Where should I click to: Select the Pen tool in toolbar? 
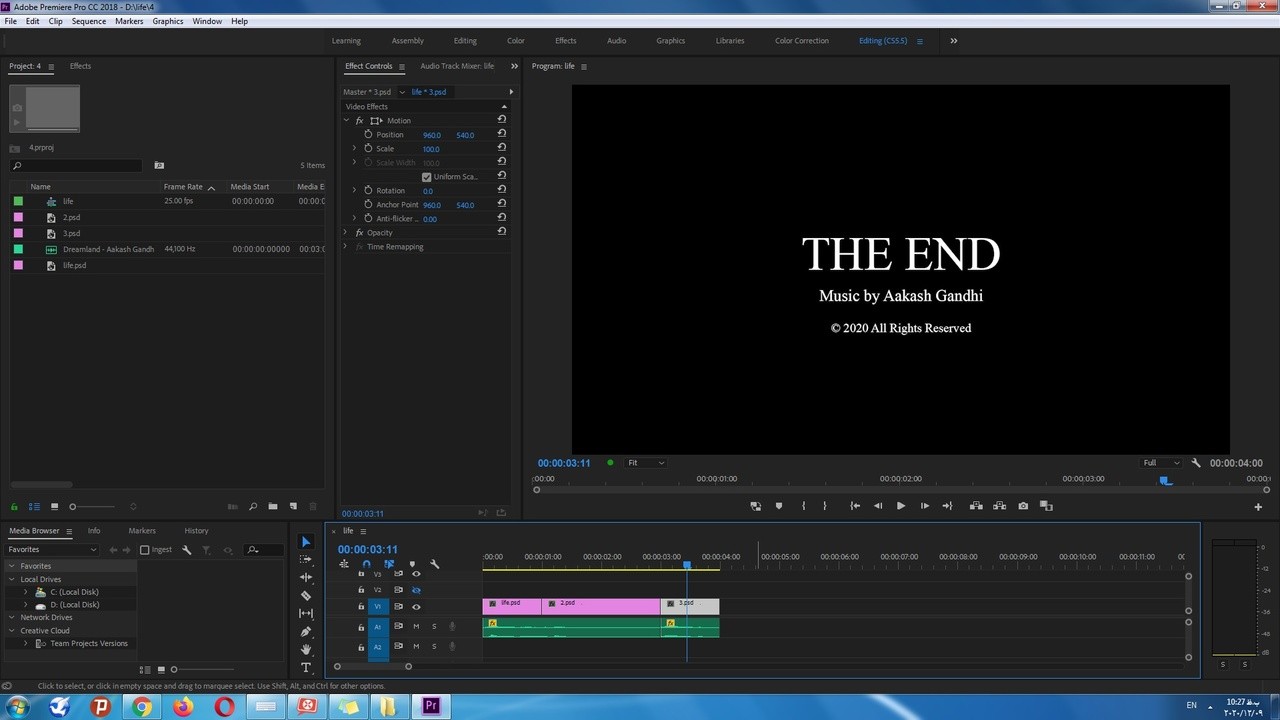(306, 632)
